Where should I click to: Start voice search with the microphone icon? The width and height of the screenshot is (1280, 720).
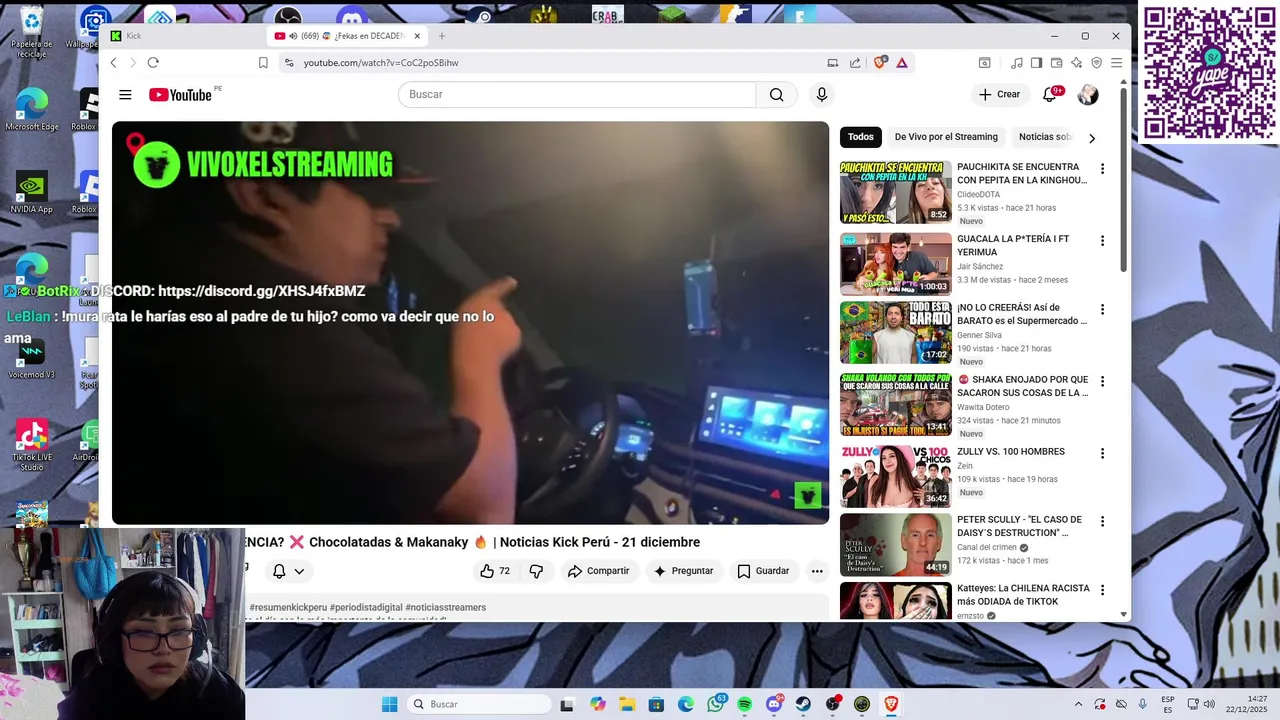(822, 94)
